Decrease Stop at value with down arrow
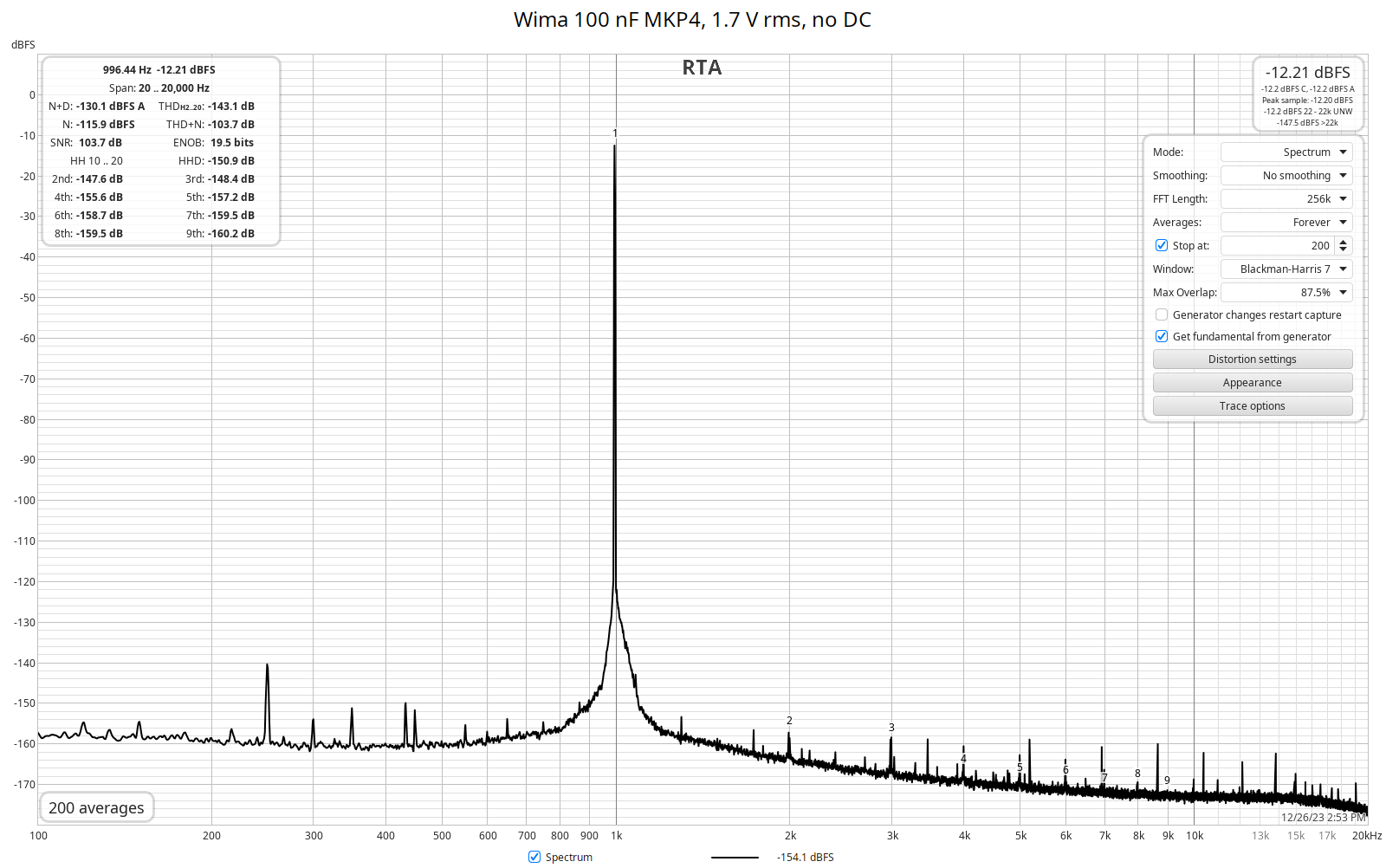The height and width of the screenshot is (868, 1386). pos(1344,250)
